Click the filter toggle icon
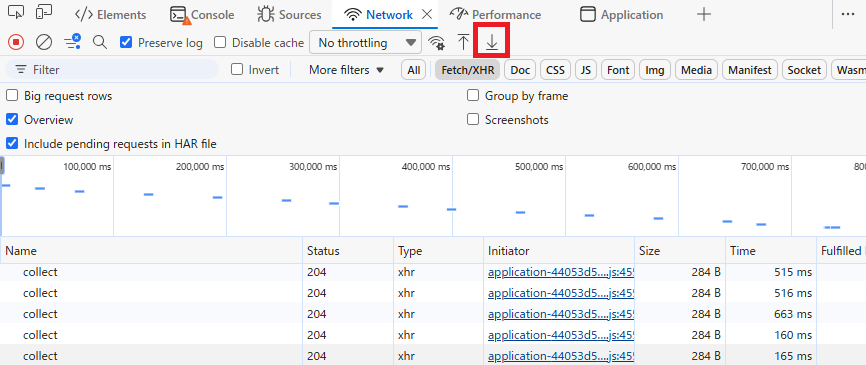The height and width of the screenshot is (365, 866). point(72,42)
